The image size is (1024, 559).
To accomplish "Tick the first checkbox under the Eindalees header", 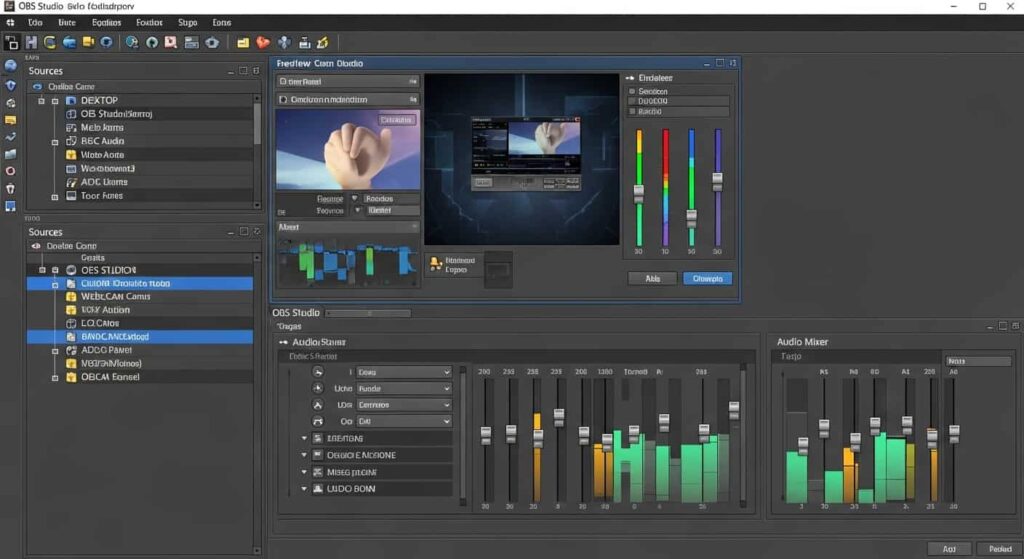I will pyautogui.click(x=632, y=91).
